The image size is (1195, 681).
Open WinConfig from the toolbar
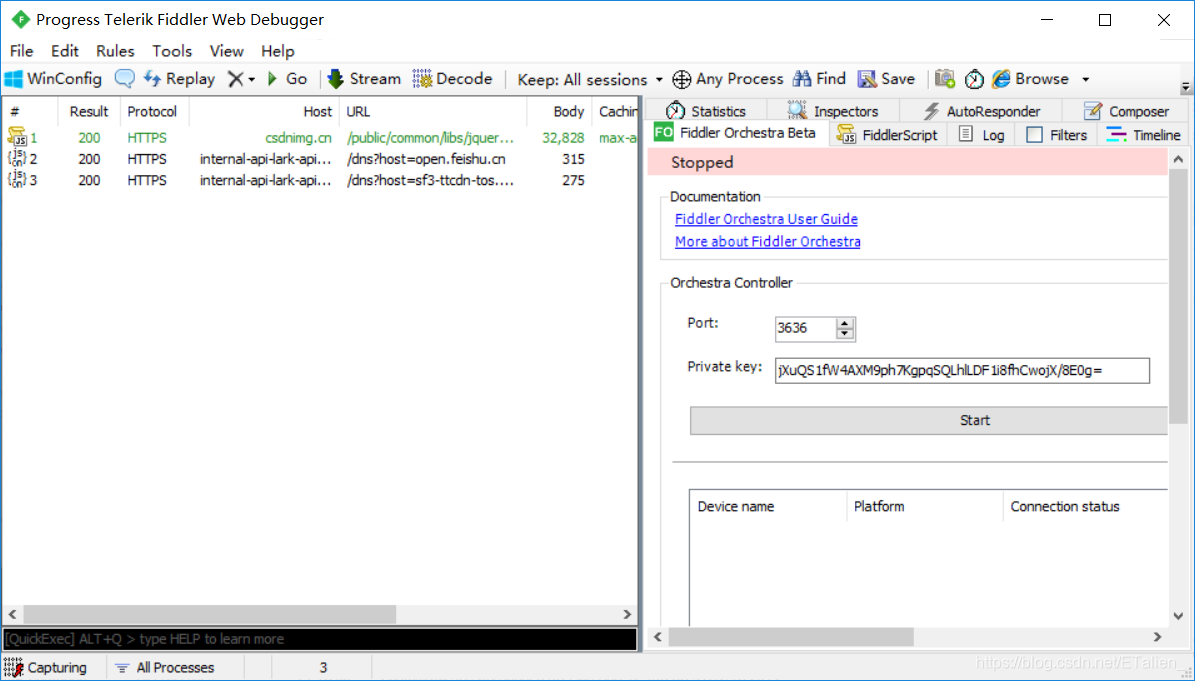[x=53, y=79]
